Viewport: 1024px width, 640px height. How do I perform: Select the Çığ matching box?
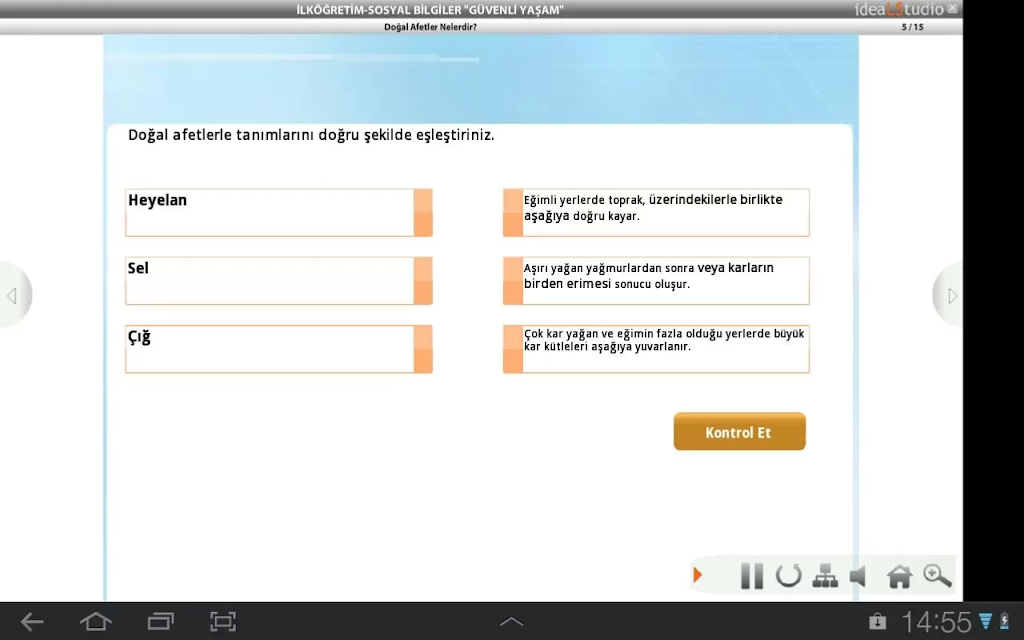tap(279, 349)
